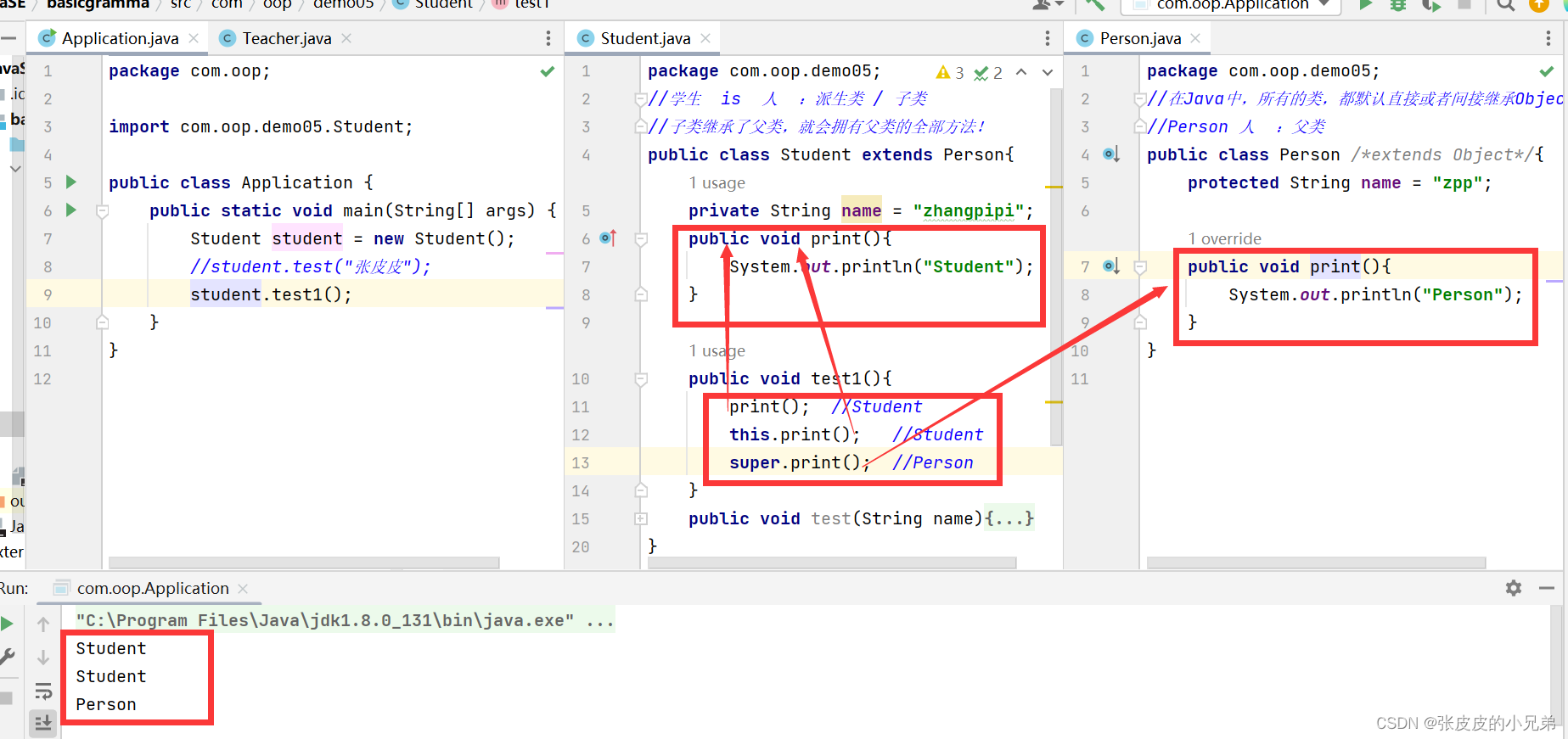Collapse main method fold in Application.java
The image size is (1568, 739).
pos(102,210)
